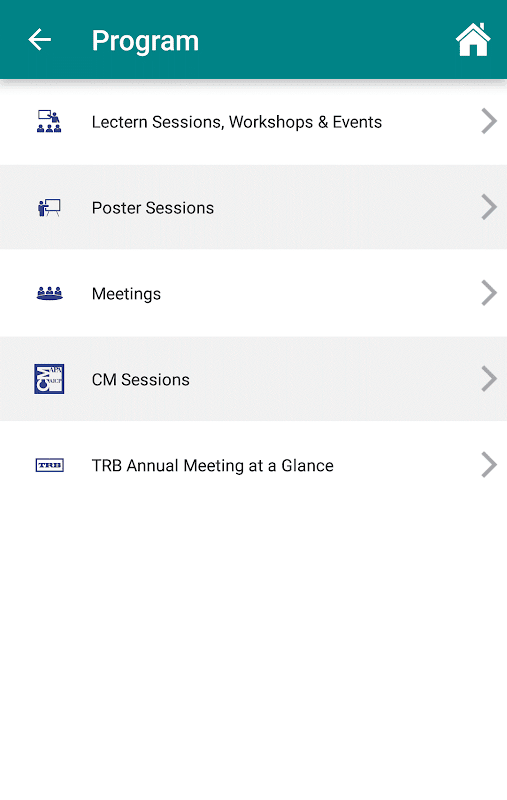This screenshot has height=800, width=507.
Task: Tap the Meetings group-table icon
Action: click(49, 293)
